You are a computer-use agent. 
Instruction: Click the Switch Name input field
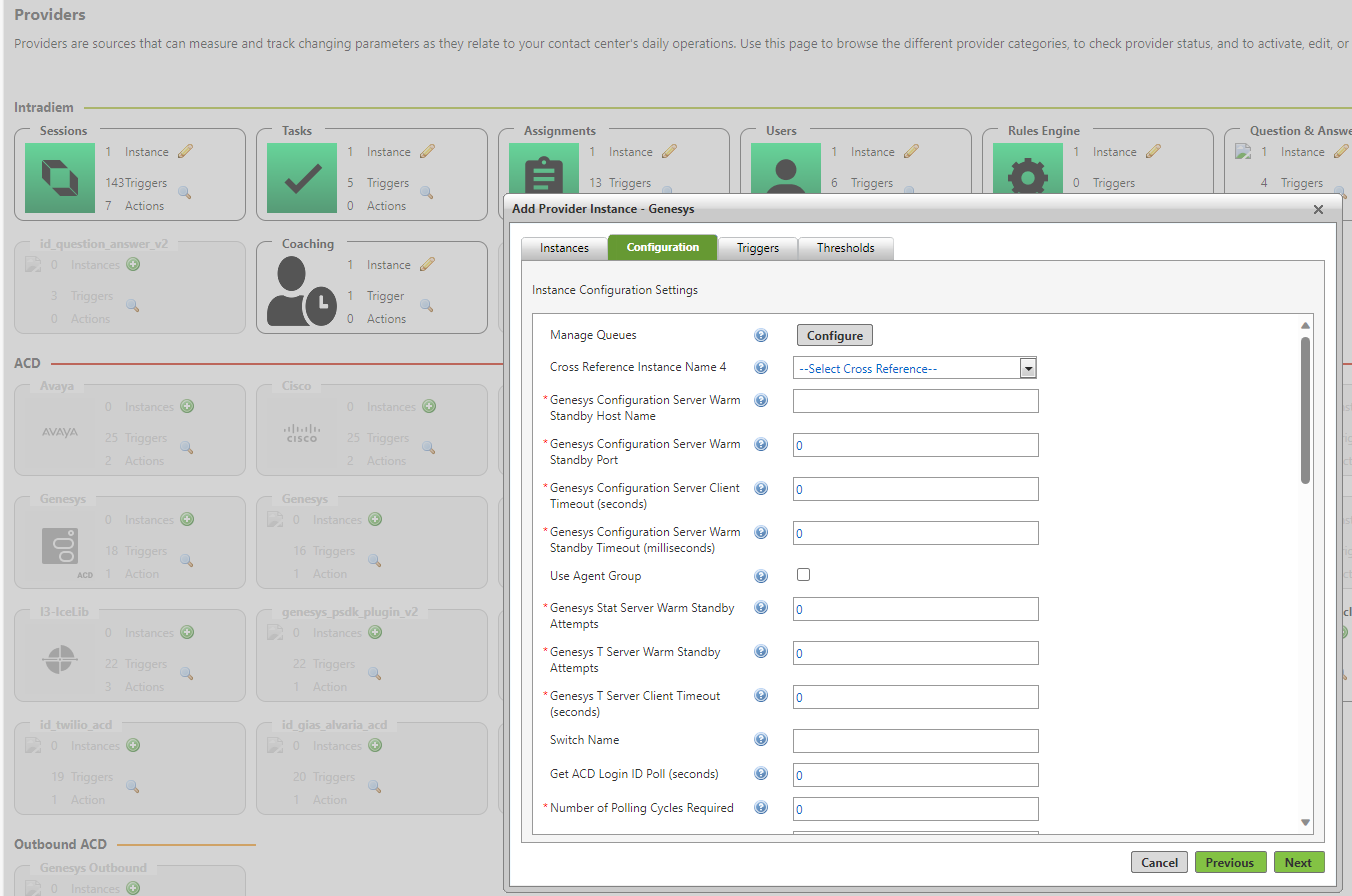[914, 739]
